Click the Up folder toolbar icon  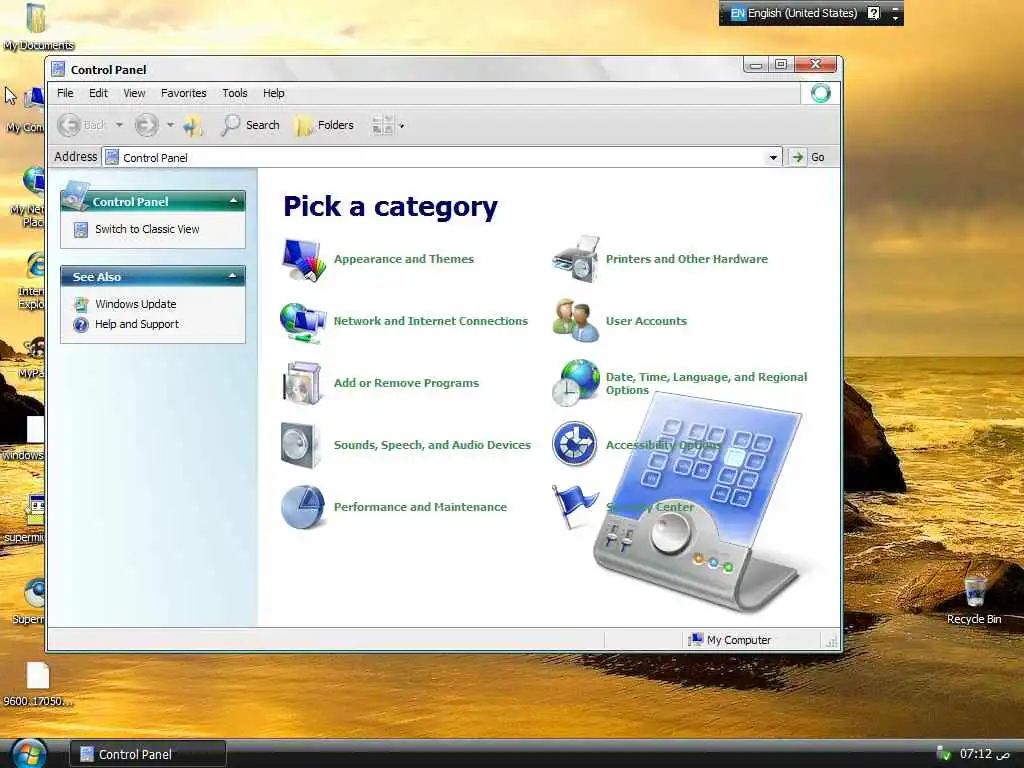(193, 125)
